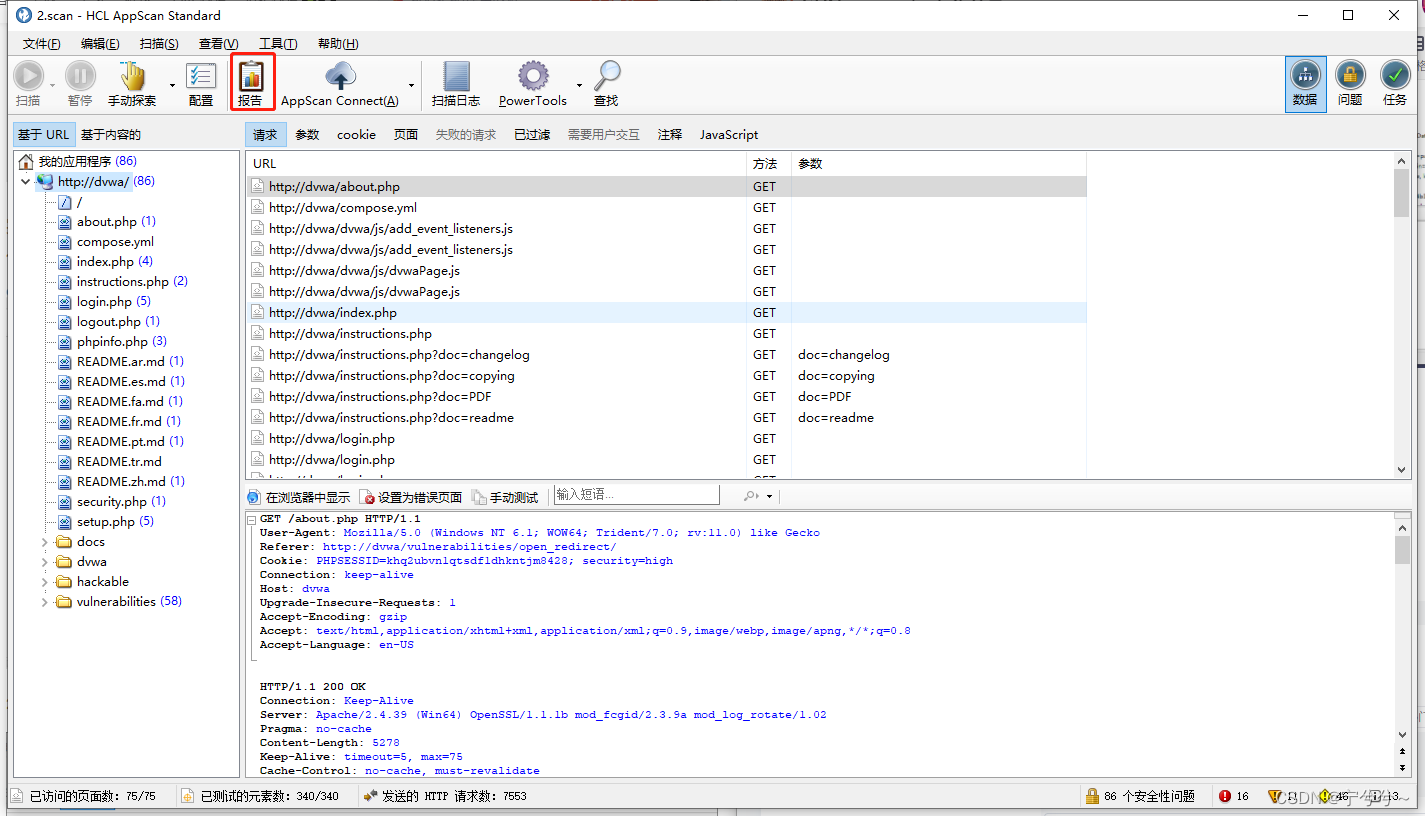Switch to the 任务 tasks view
This screenshot has height=816, width=1425.
tap(1395, 84)
